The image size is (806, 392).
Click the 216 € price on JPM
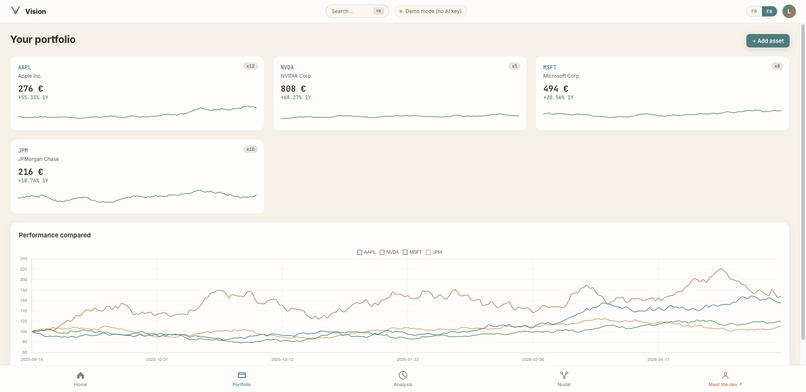point(30,172)
